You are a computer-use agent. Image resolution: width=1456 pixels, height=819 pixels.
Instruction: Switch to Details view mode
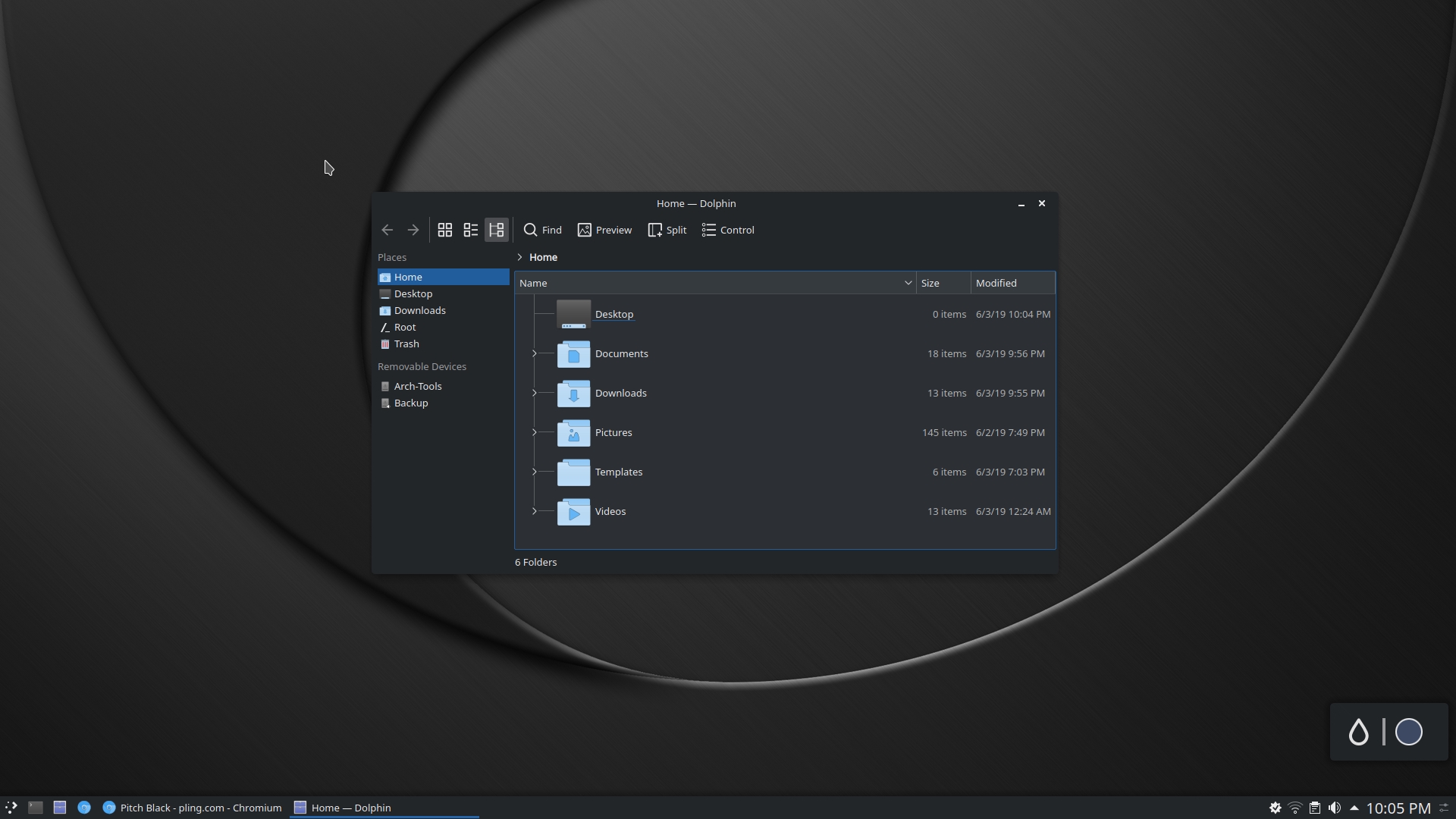pyautogui.click(x=497, y=230)
